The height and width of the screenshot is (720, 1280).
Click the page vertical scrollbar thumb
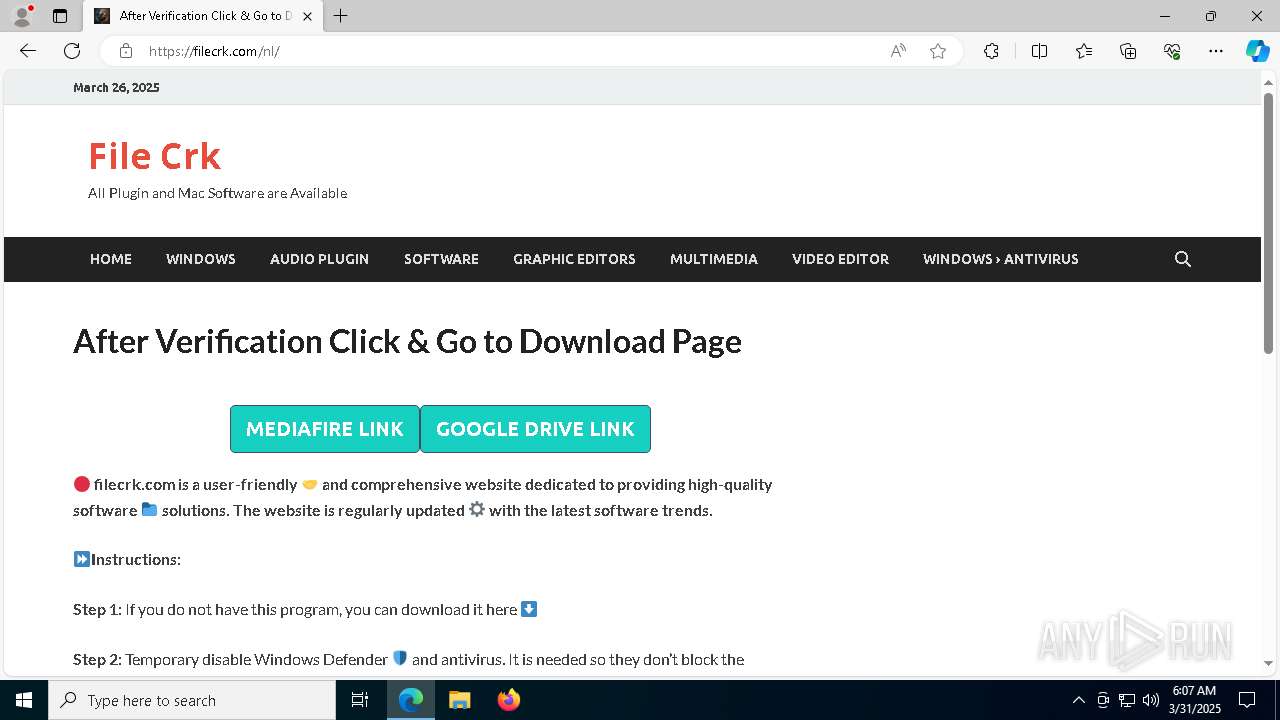click(1268, 222)
